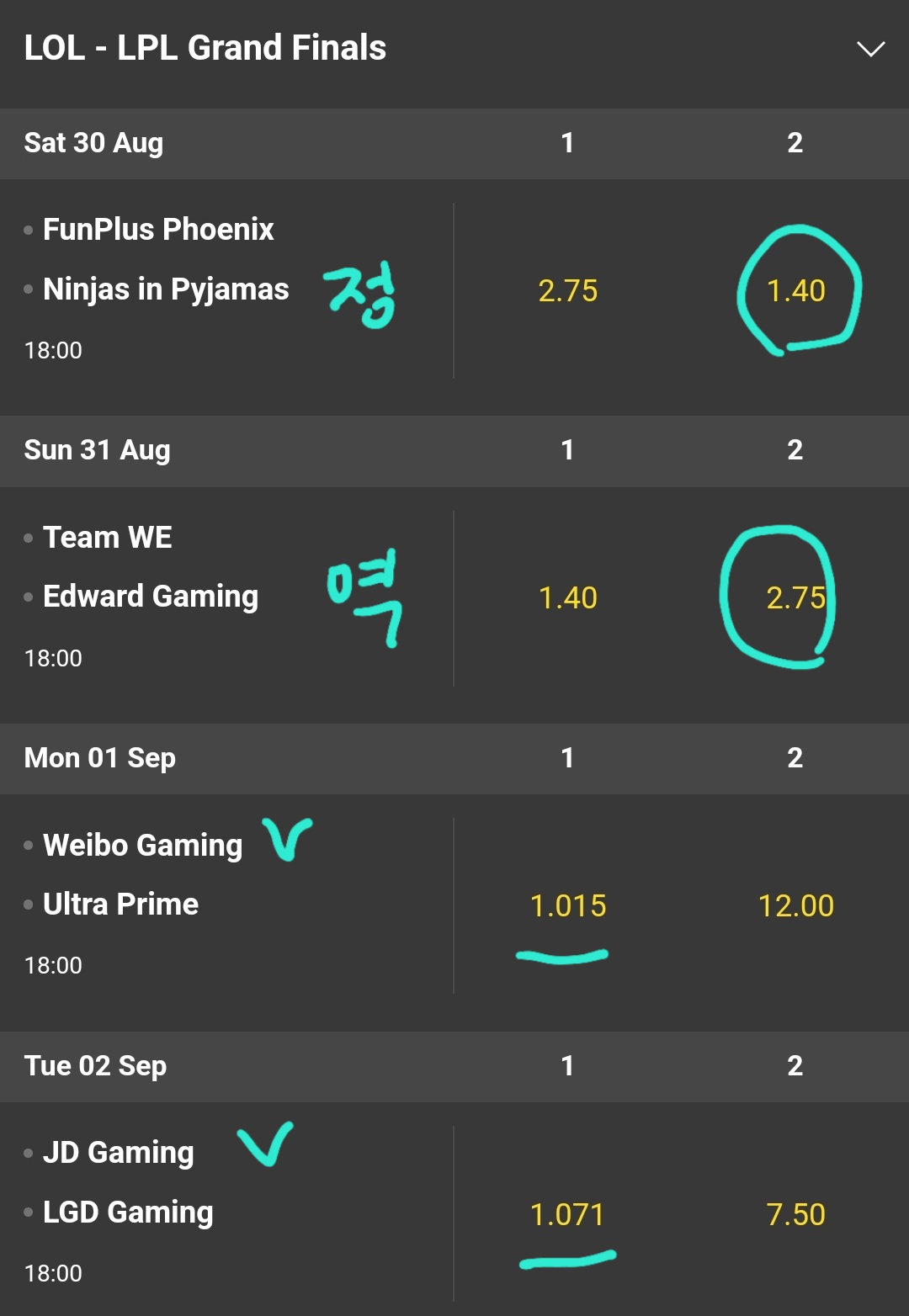Tap the Ninjas in Pyjamas team name
This screenshot has width=909, height=1316.
point(166,289)
